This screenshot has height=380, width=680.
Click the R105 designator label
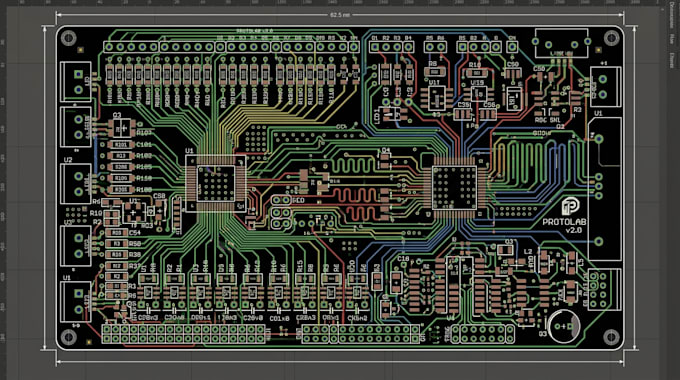144,167
